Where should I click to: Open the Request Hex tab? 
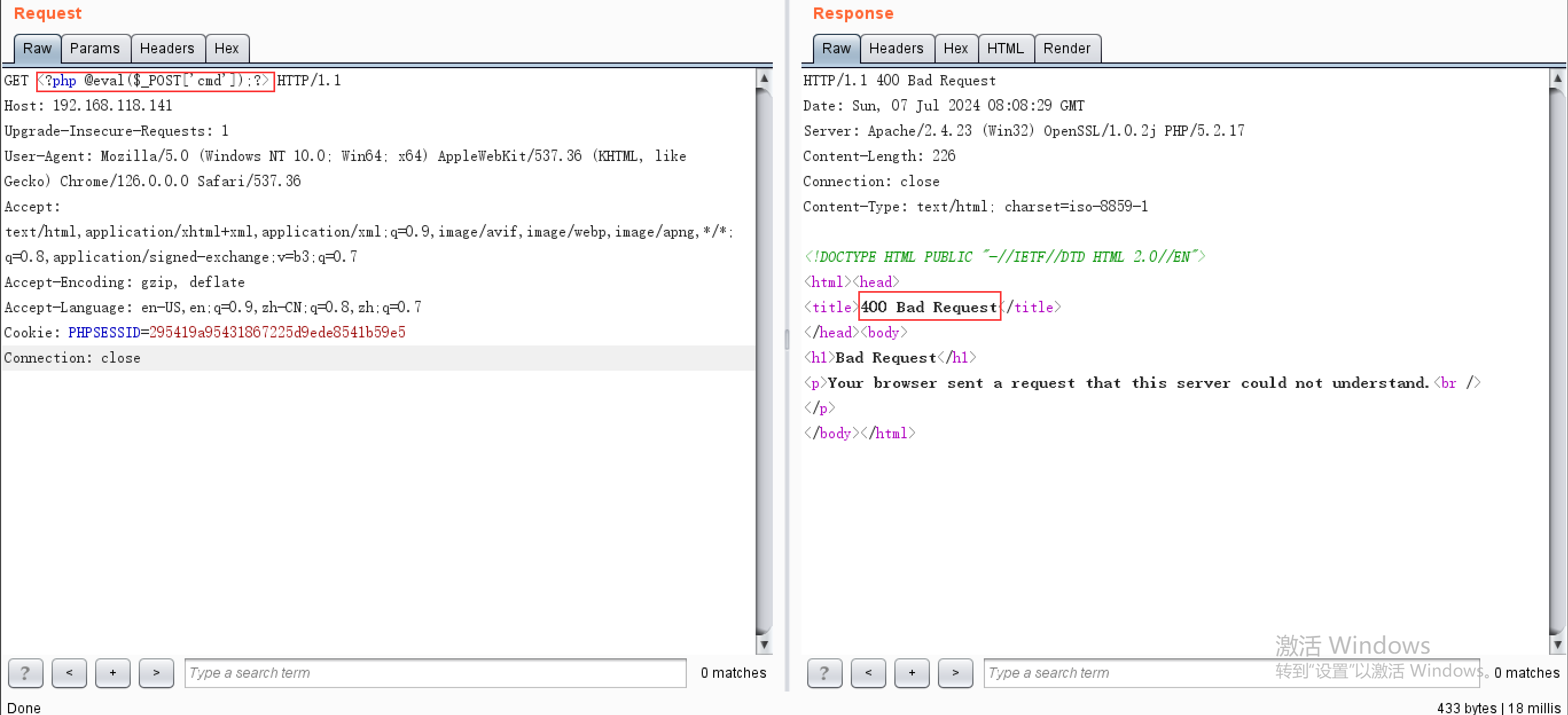[227, 48]
